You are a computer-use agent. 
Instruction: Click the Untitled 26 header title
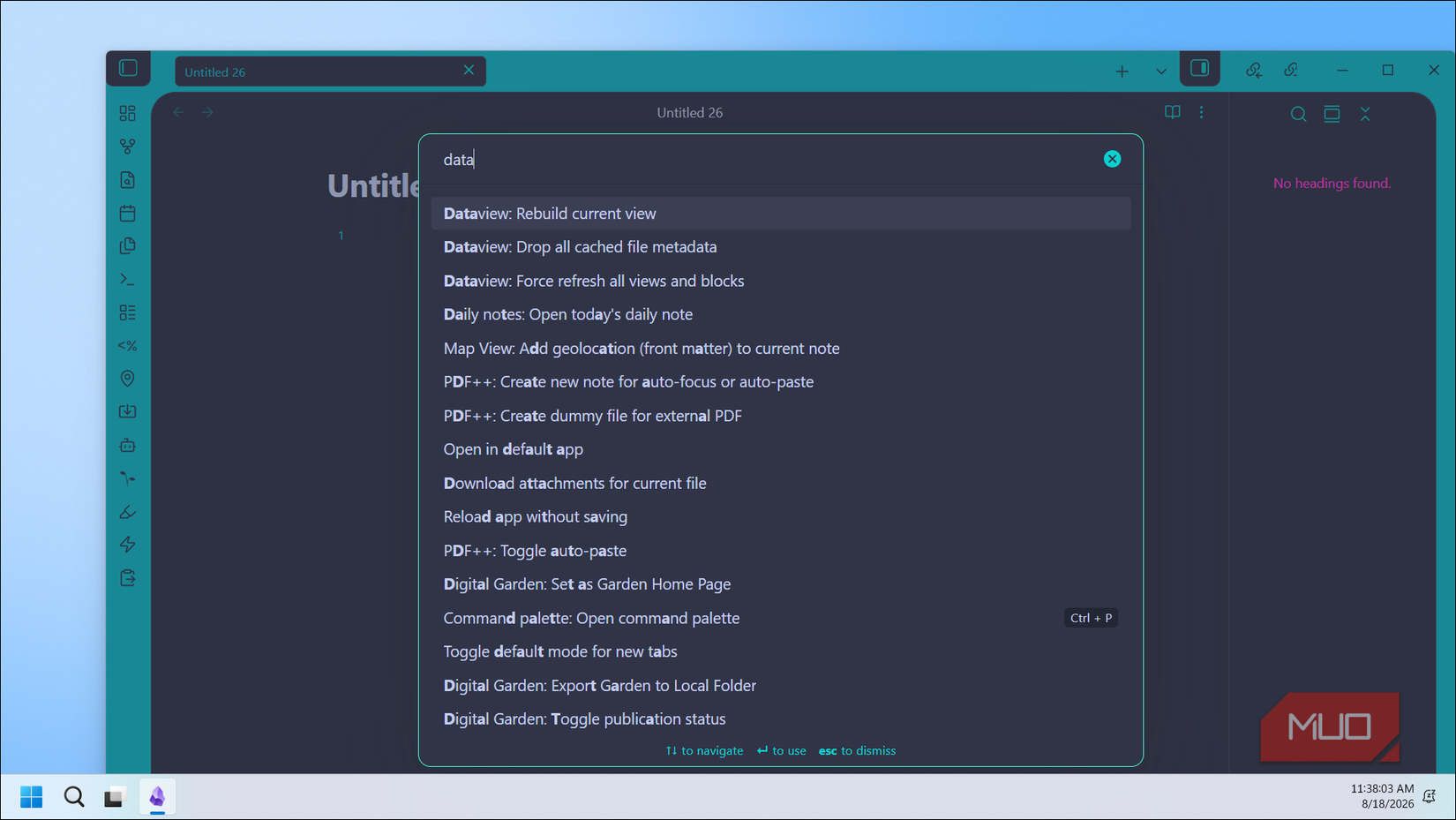point(690,113)
